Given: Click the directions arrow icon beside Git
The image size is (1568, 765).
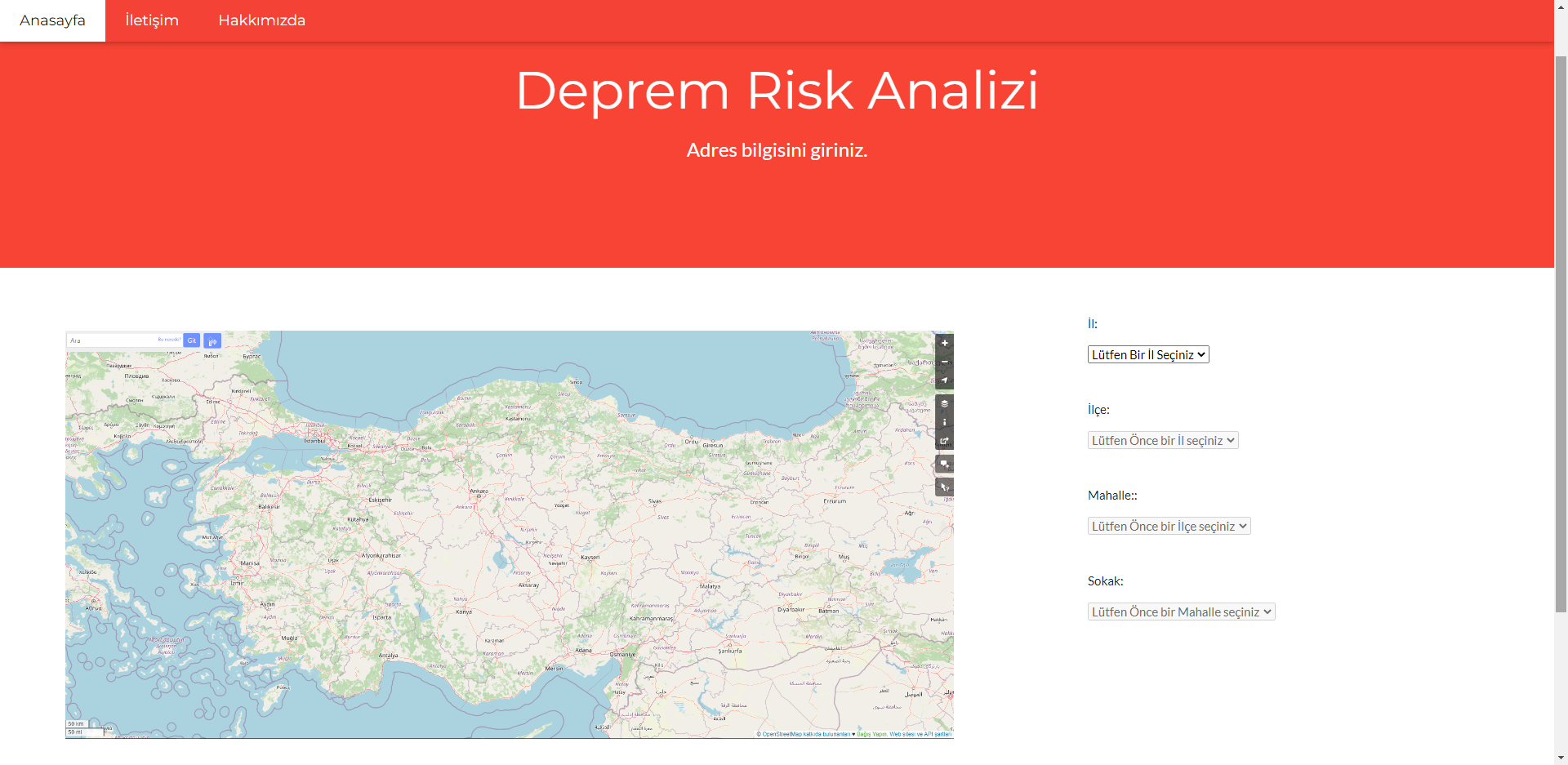Looking at the screenshot, I should pos(212,340).
